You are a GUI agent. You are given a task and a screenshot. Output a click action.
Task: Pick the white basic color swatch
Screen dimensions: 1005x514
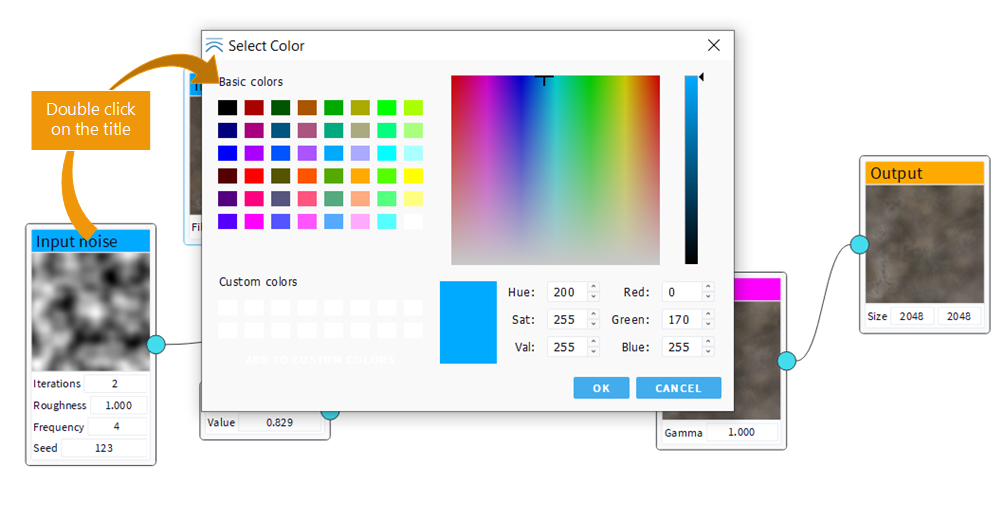click(412, 221)
